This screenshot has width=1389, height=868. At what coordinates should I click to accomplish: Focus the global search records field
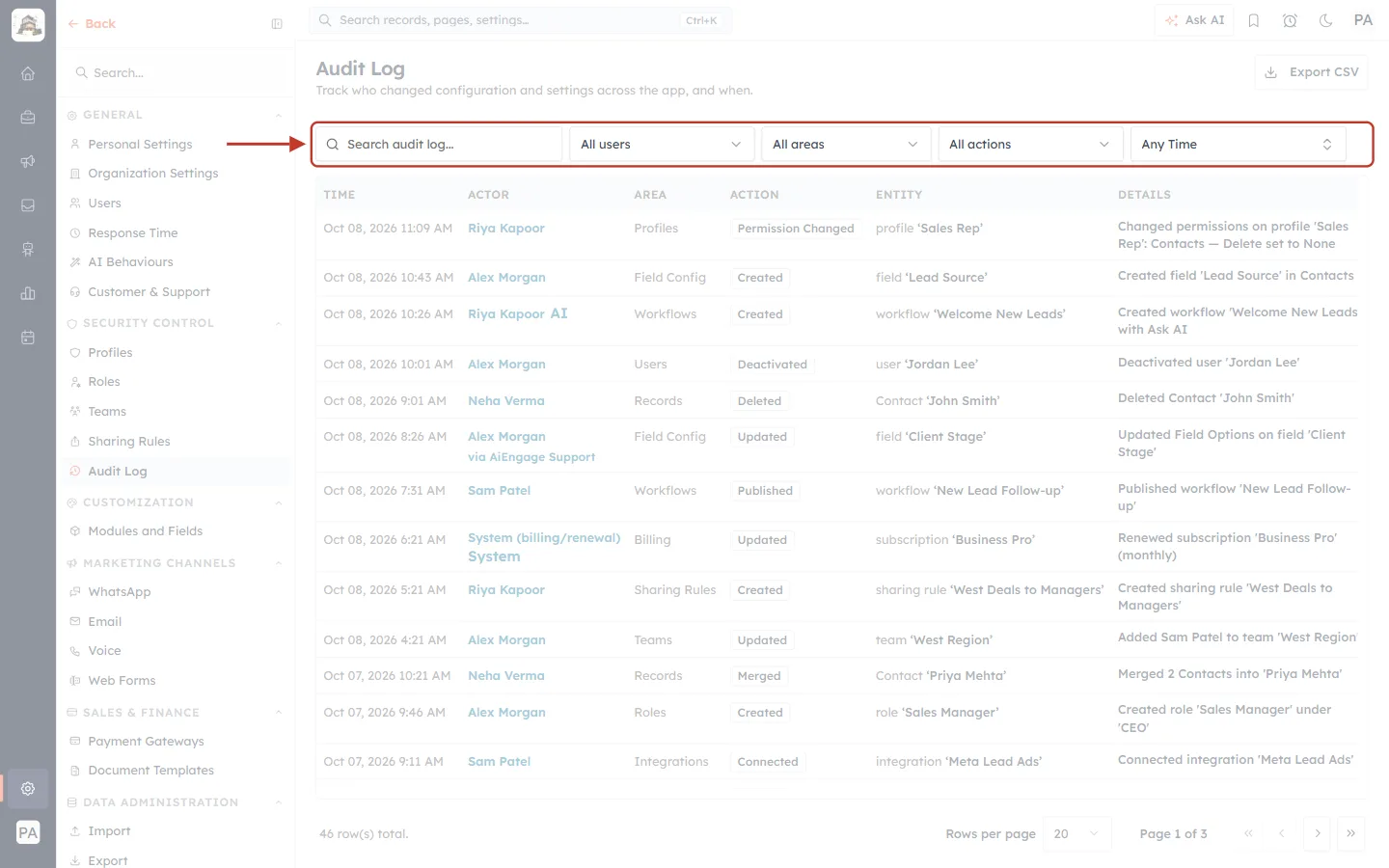click(x=521, y=20)
